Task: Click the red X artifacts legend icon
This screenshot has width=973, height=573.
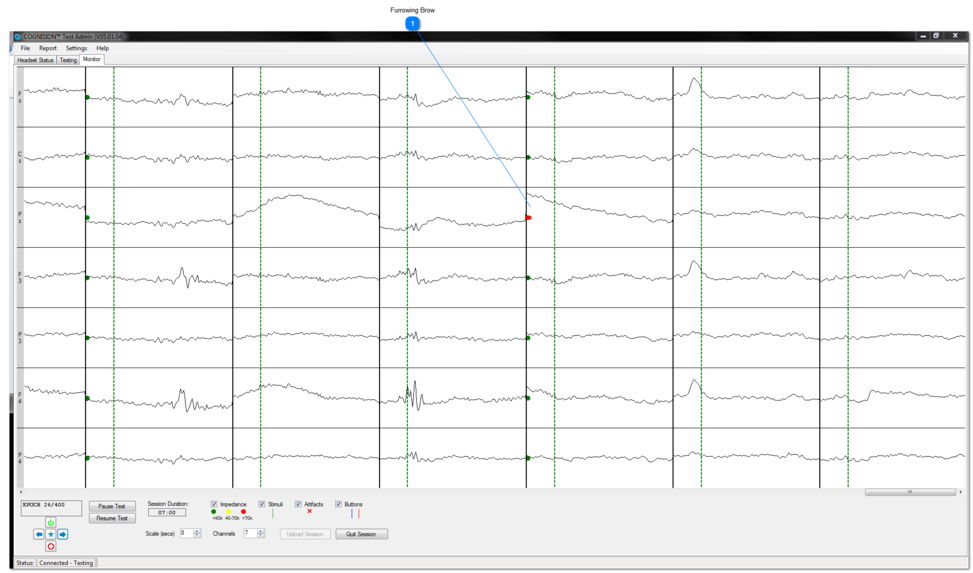Action: [x=309, y=512]
